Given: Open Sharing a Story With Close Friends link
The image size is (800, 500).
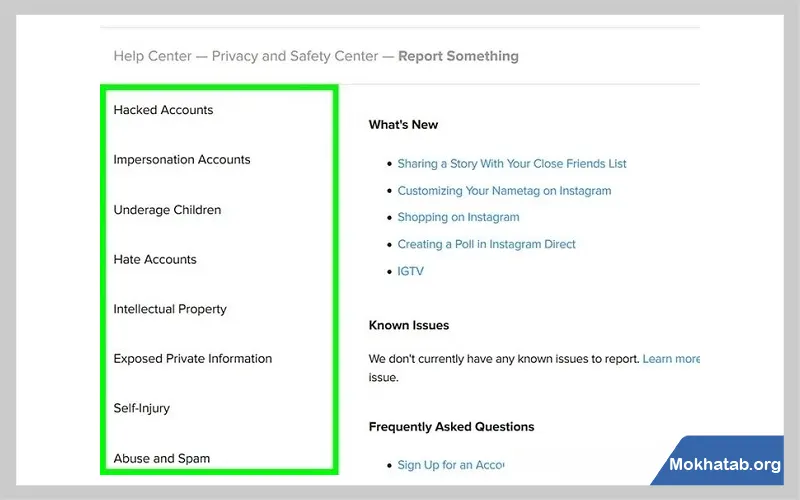Looking at the screenshot, I should click(x=512, y=164).
